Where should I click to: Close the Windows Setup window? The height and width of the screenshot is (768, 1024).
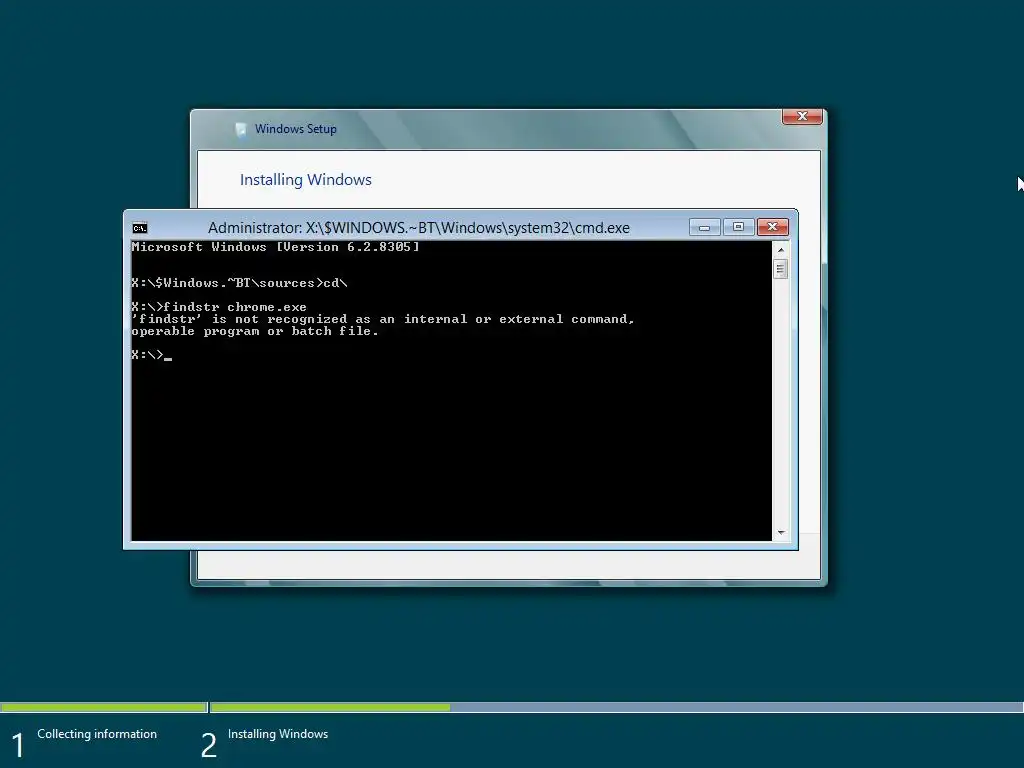(x=803, y=116)
